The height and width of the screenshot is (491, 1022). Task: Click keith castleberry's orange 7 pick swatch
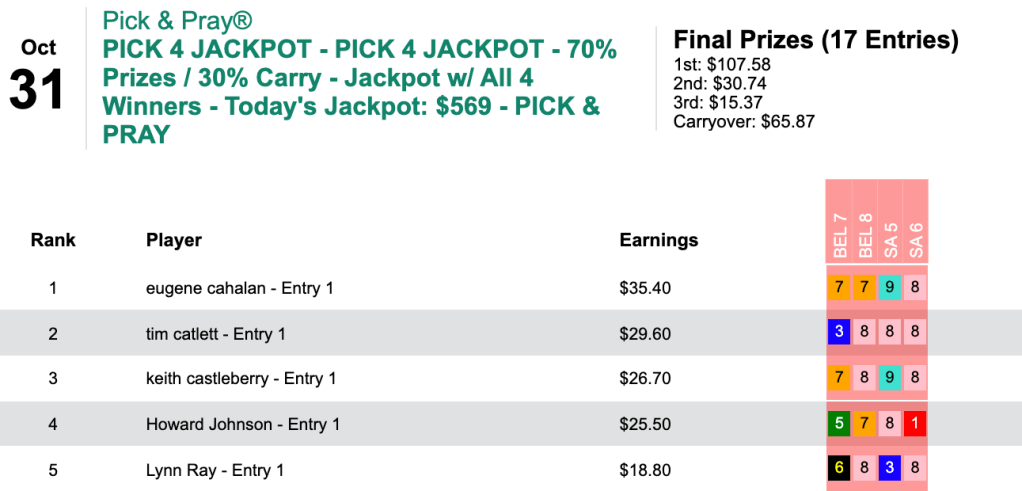coord(839,379)
